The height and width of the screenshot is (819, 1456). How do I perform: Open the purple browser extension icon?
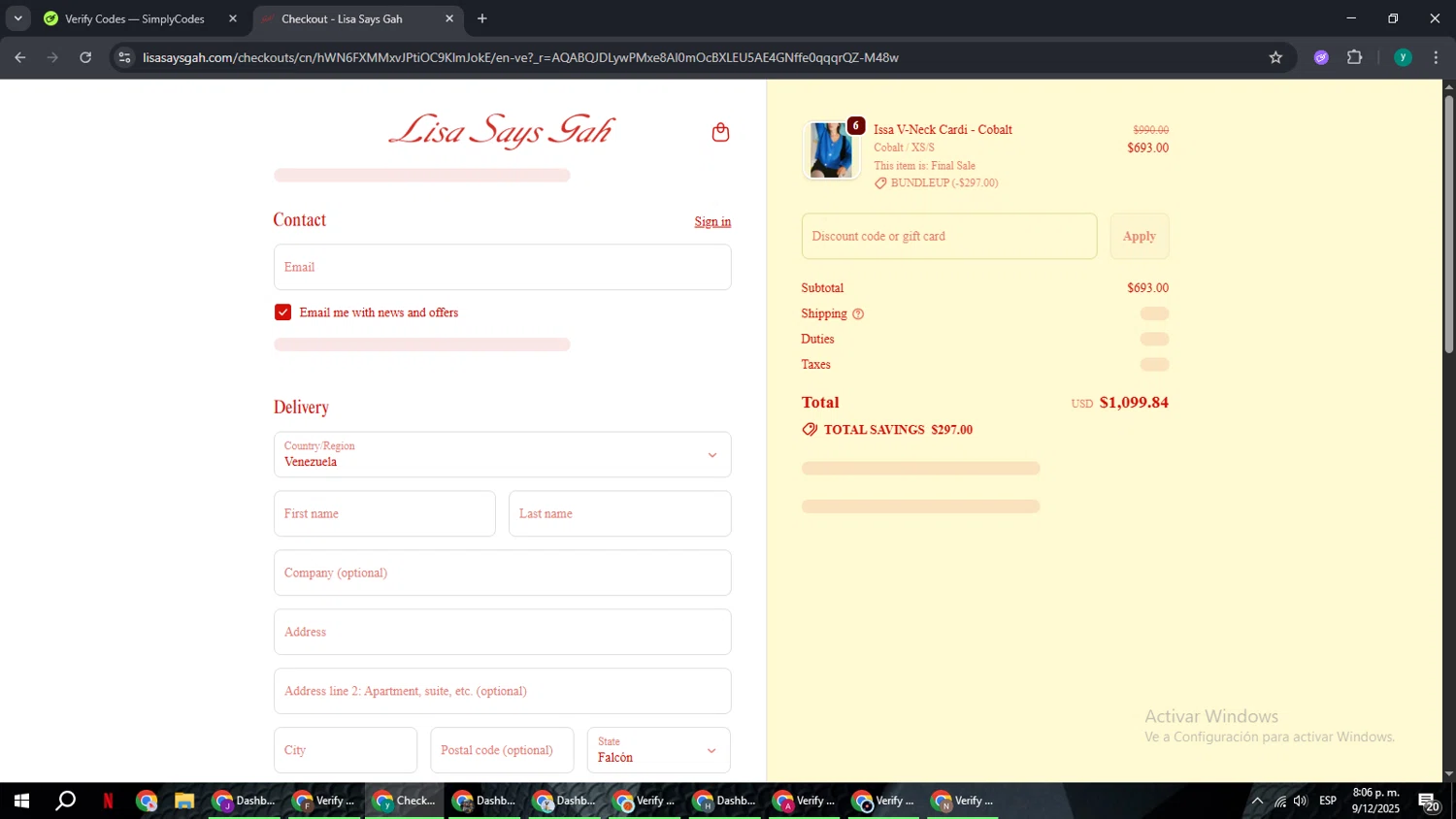point(1321,57)
